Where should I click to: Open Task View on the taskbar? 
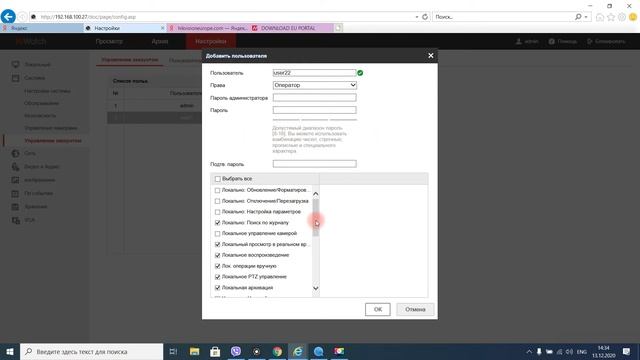(173, 351)
